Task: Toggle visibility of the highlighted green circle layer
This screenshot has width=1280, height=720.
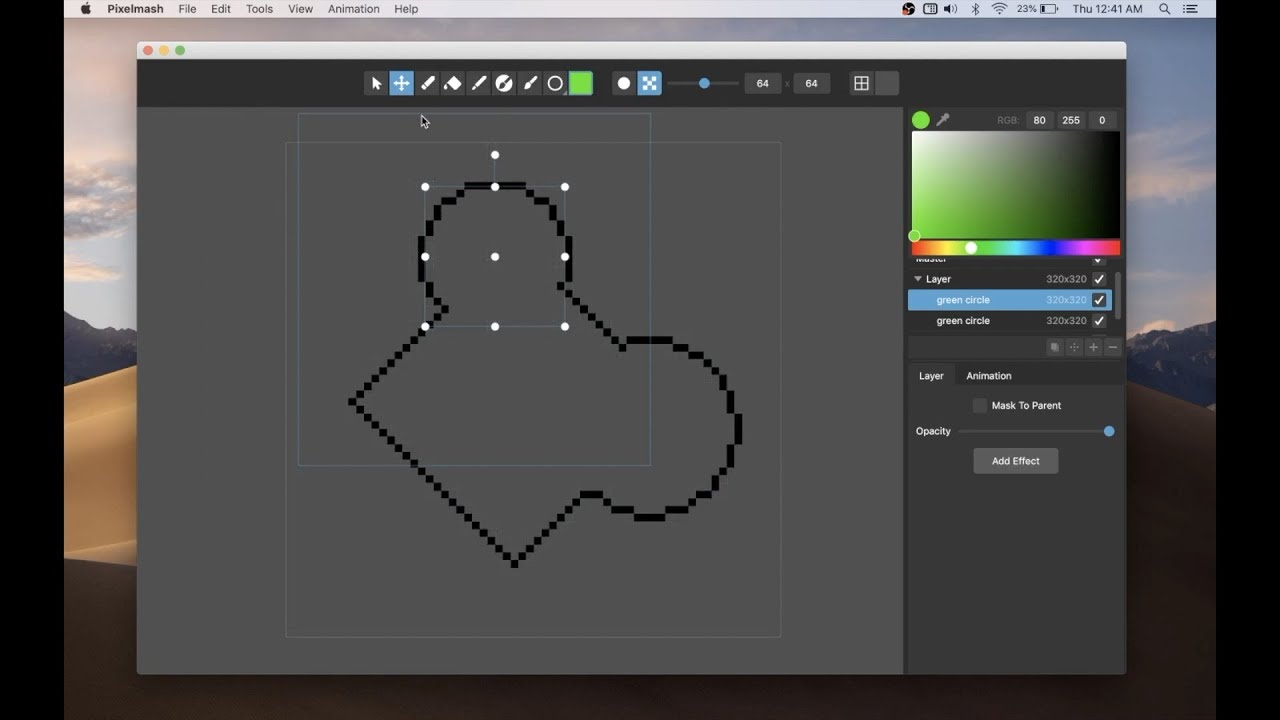Action: 1099,300
